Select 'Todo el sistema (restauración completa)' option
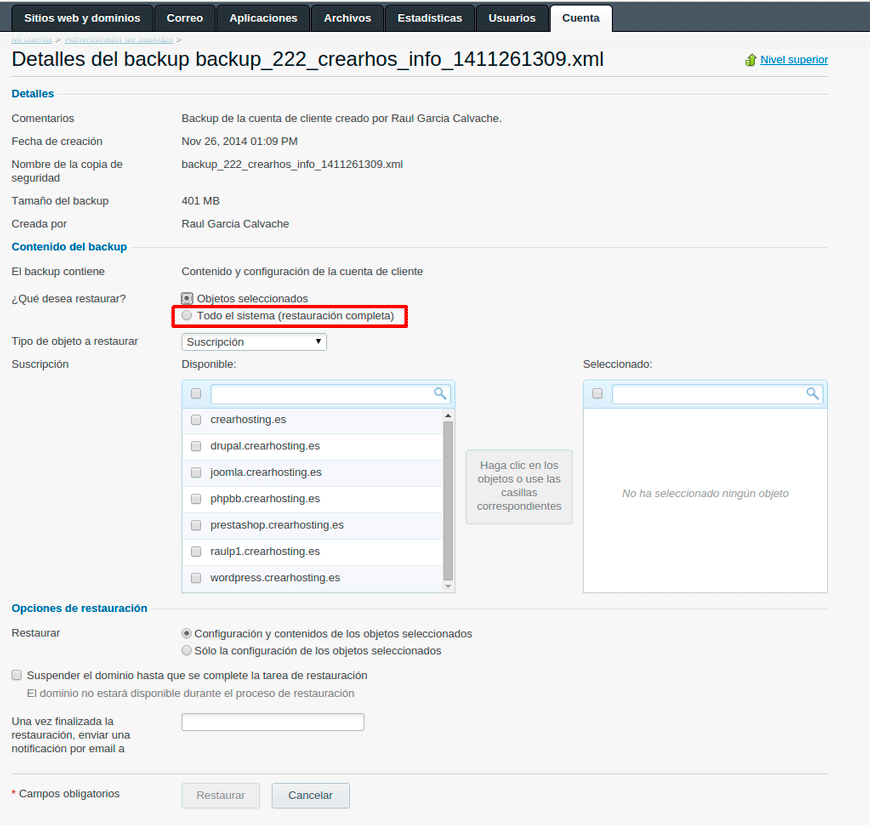This screenshot has width=870, height=825. tap(187, 316)
